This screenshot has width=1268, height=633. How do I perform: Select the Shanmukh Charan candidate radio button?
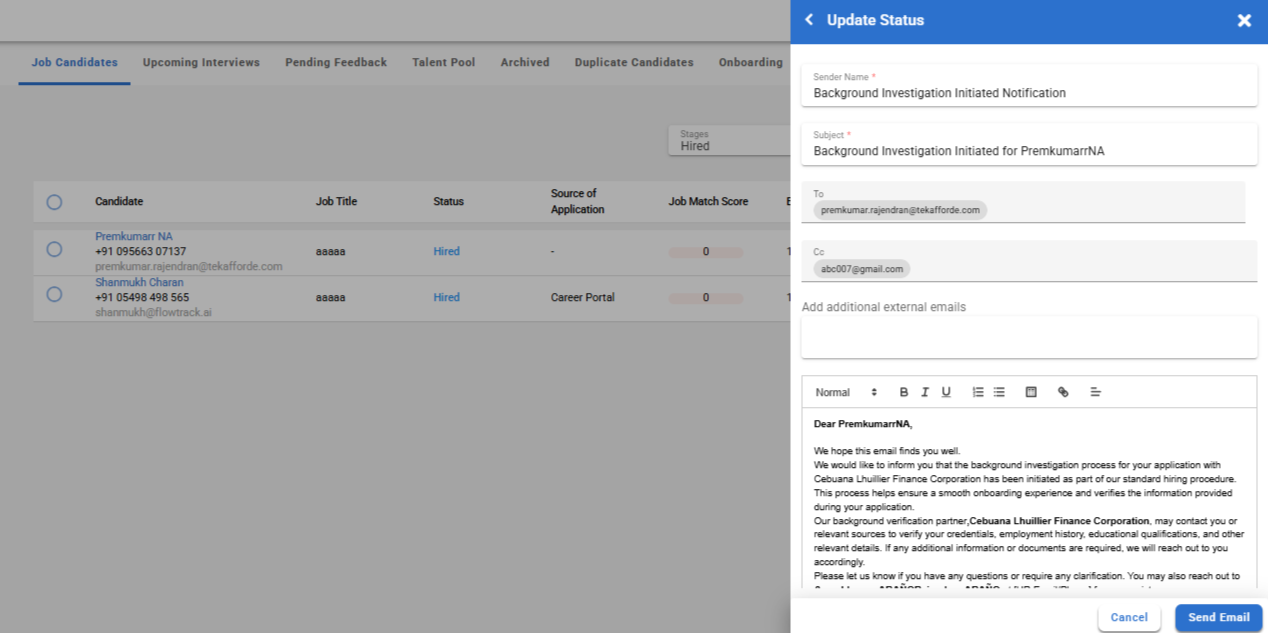pos(54,294)
